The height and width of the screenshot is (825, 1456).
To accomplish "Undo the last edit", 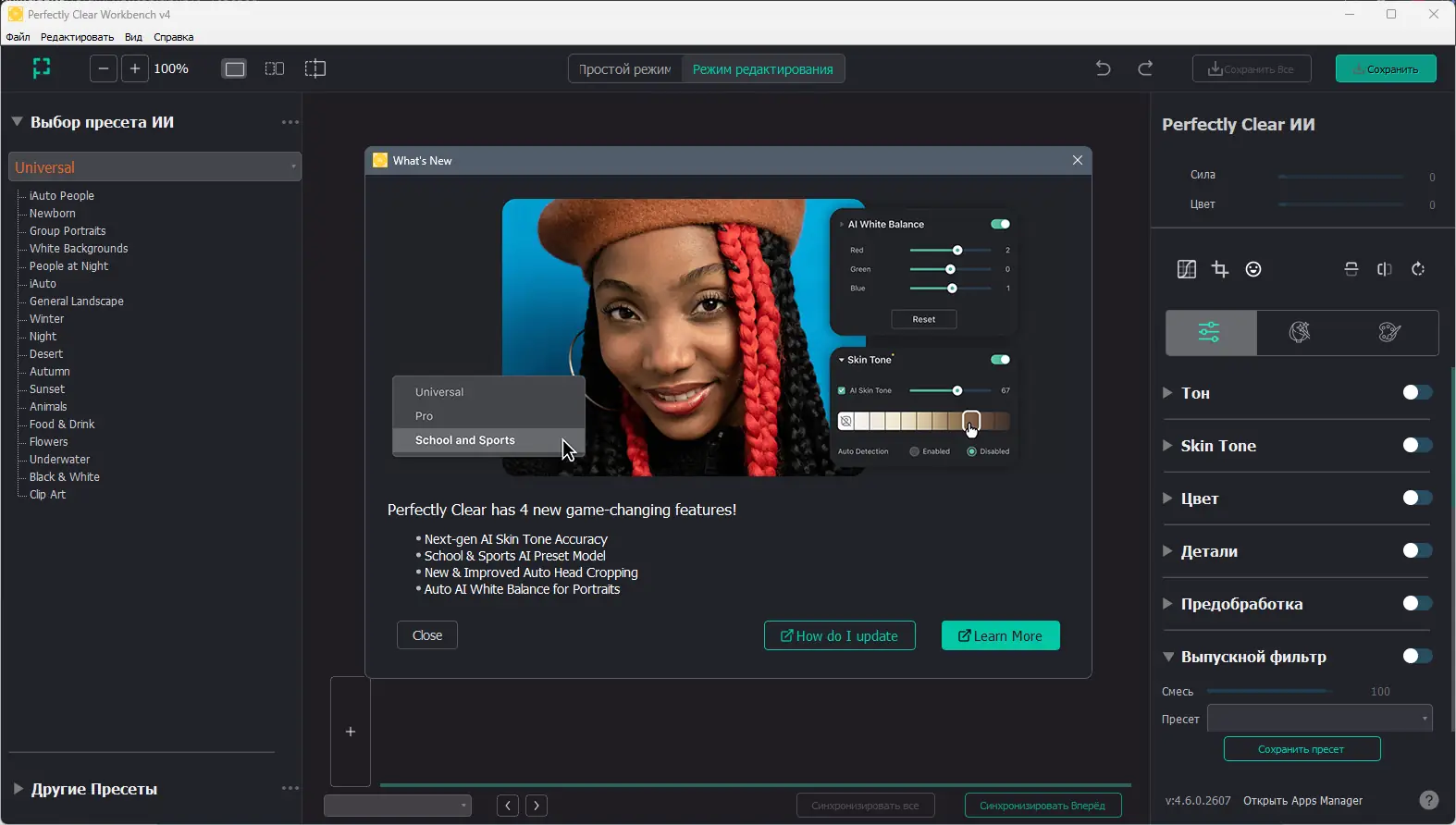I will pyautogui.click(x=1103, y=68).
